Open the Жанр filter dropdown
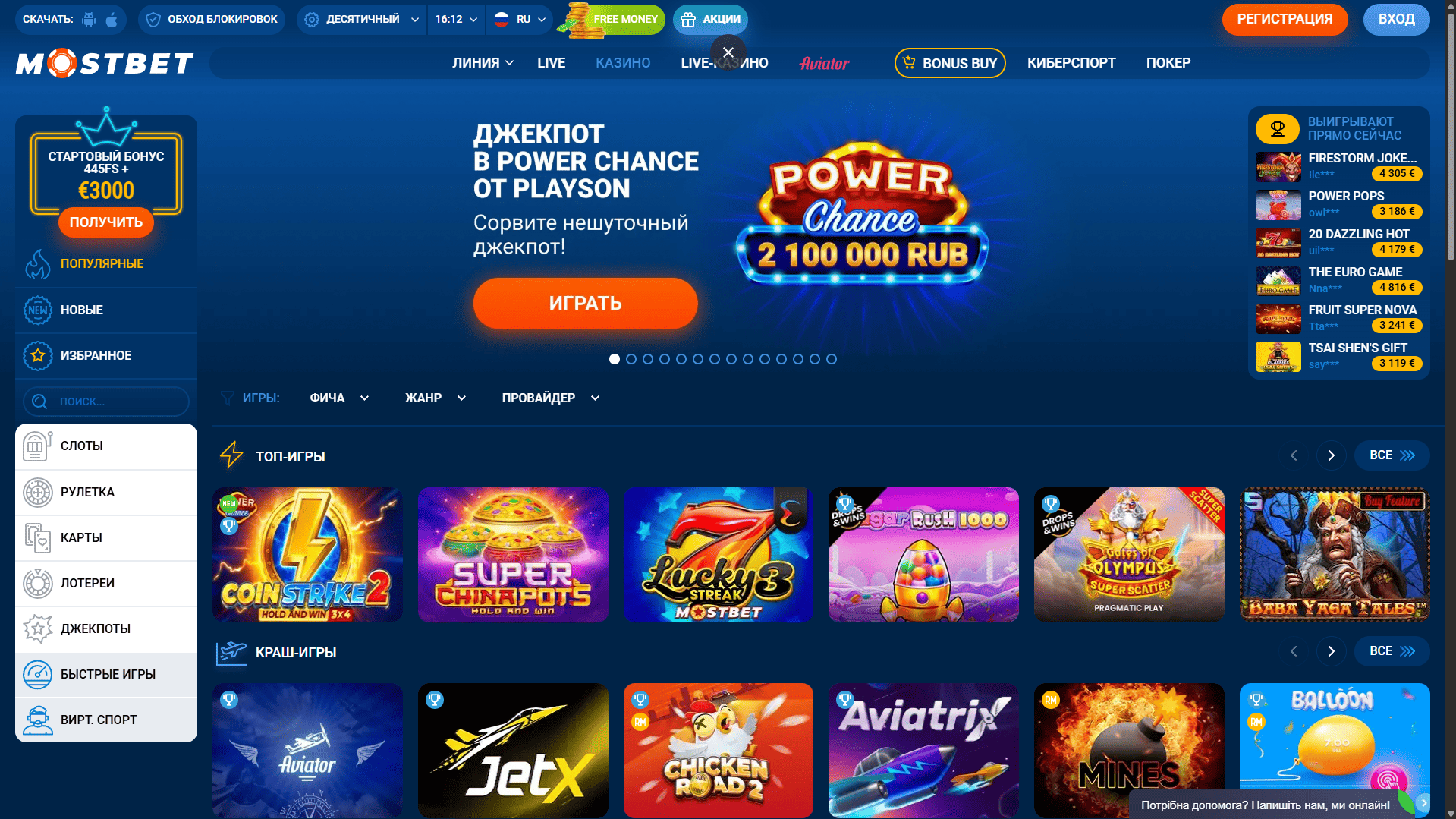Image resolution: width=1456 pixels, height=819 pixels. coord(436,398)
